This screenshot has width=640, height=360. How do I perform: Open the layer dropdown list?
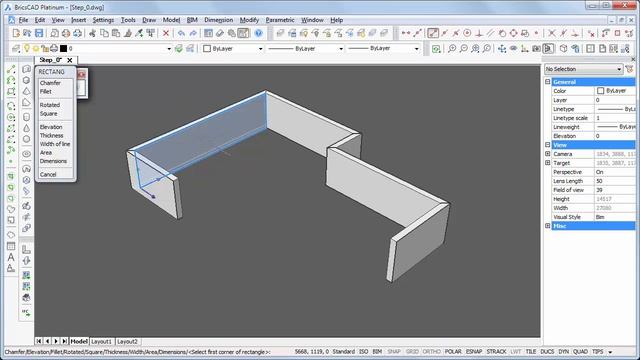tap(169, 49)
